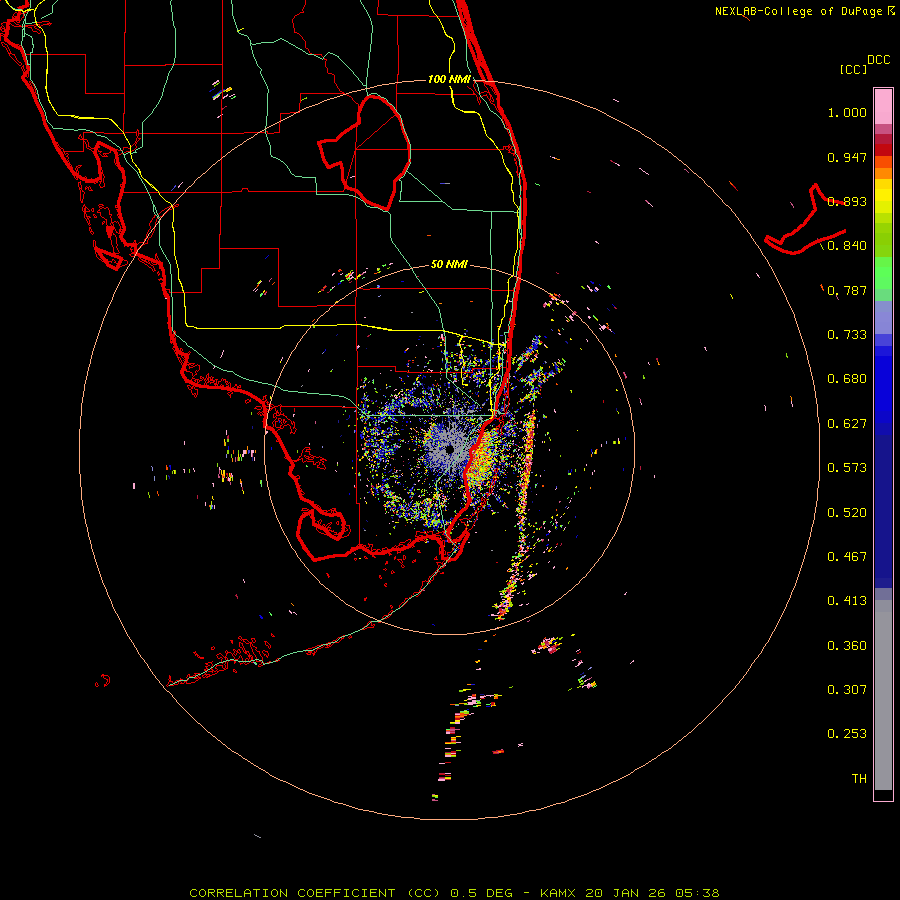Viewport: 900px width, 900px height.
Task: Click the 50 NMI range ring label
Action: 449,264
